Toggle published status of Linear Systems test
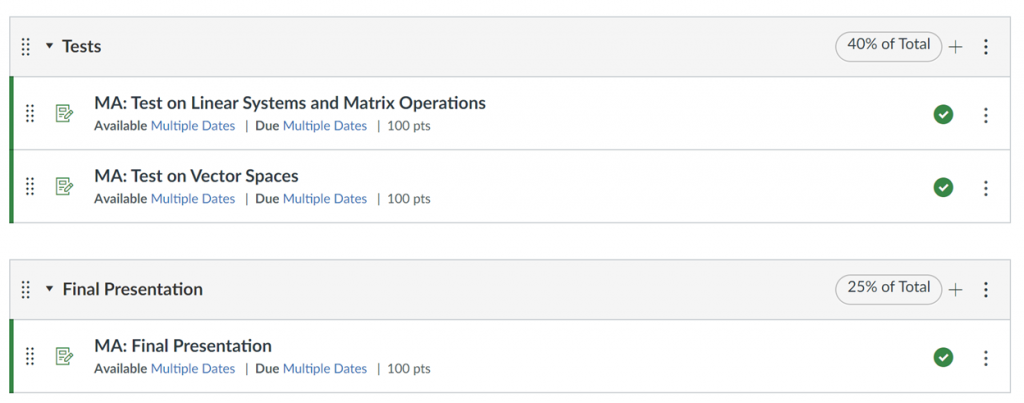The image size is (1024, 403). (x=943, y=115)
